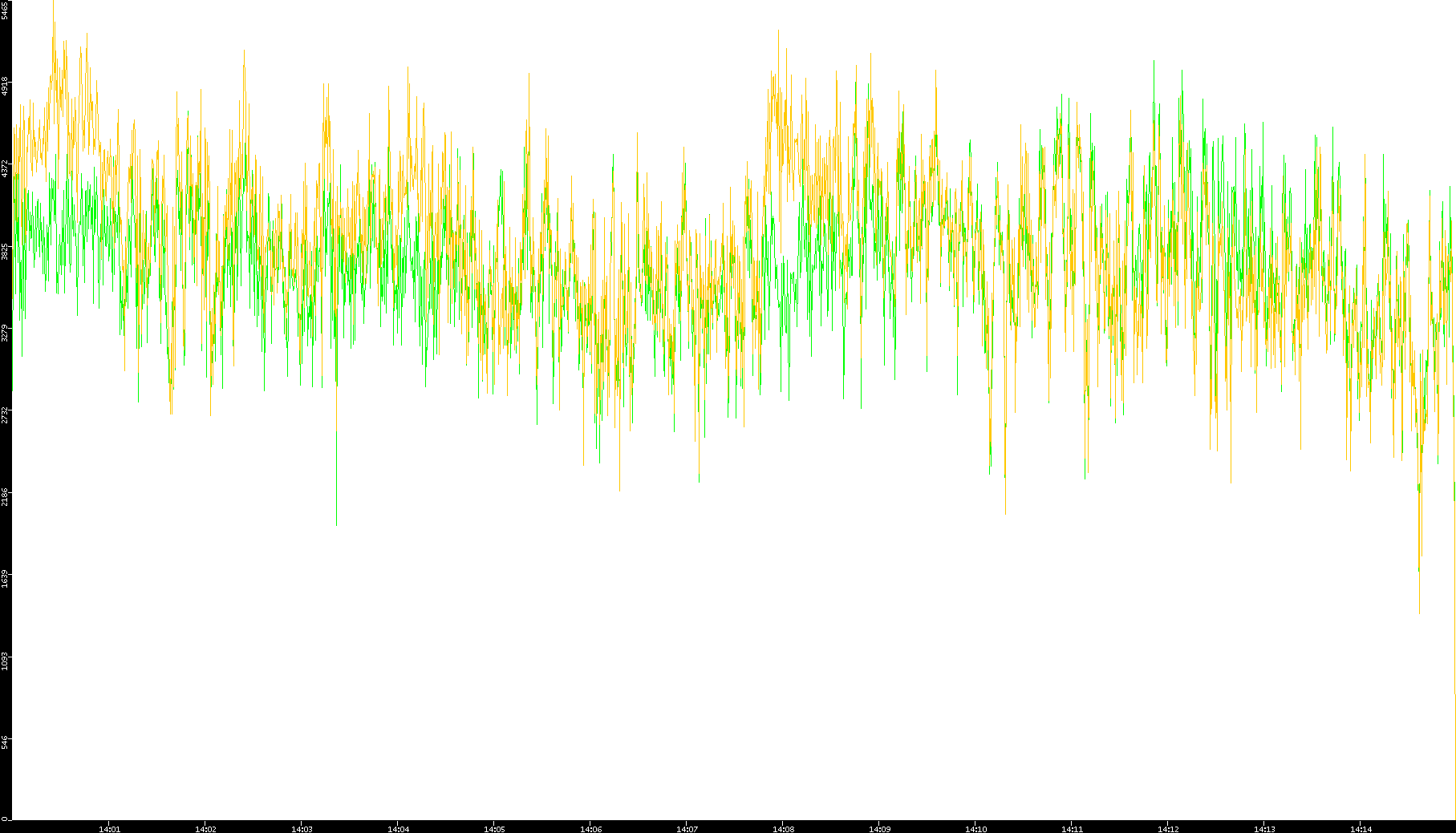Select the 546 vertical axis value
The width and height of the screenshot is (1456, 833).
pyautogui.click(x=5, y=742)
